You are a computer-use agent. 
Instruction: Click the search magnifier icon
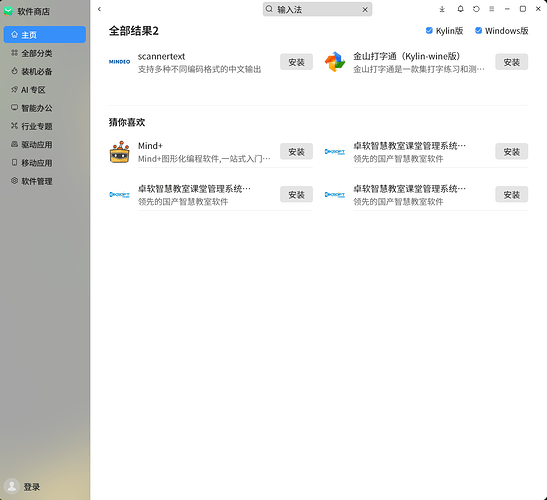(x=269, y=9)
